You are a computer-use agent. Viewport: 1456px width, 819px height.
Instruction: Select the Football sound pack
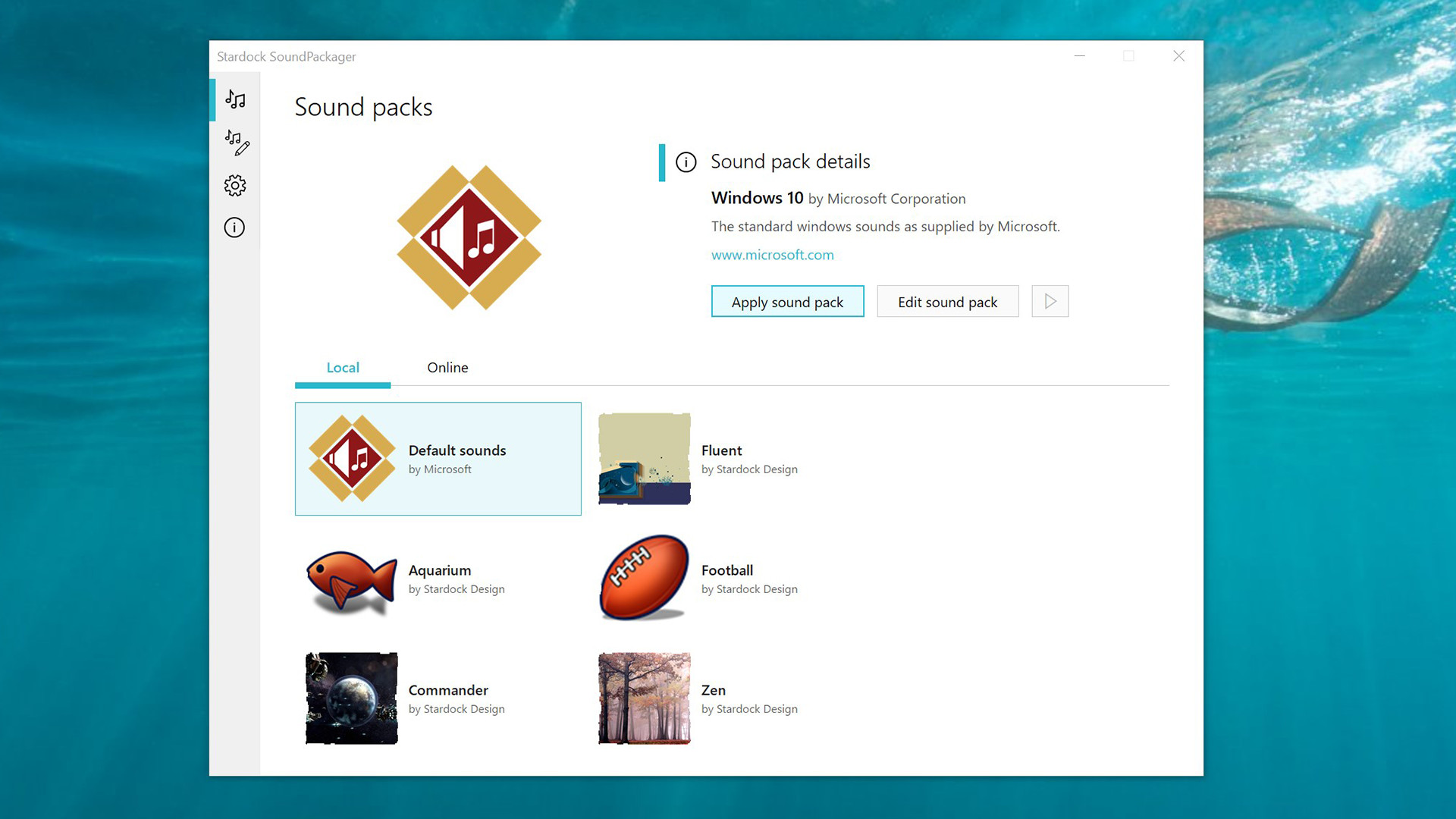pos(726,577)
